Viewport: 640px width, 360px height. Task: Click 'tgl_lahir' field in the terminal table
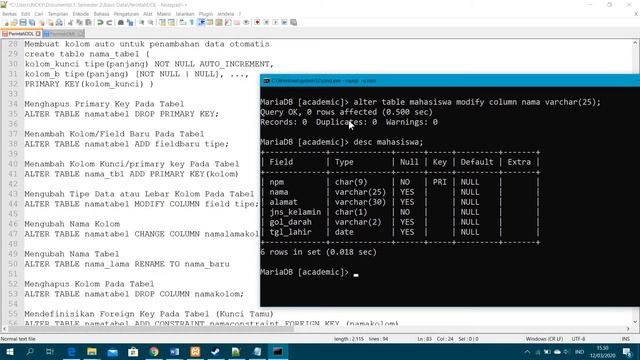290,232
